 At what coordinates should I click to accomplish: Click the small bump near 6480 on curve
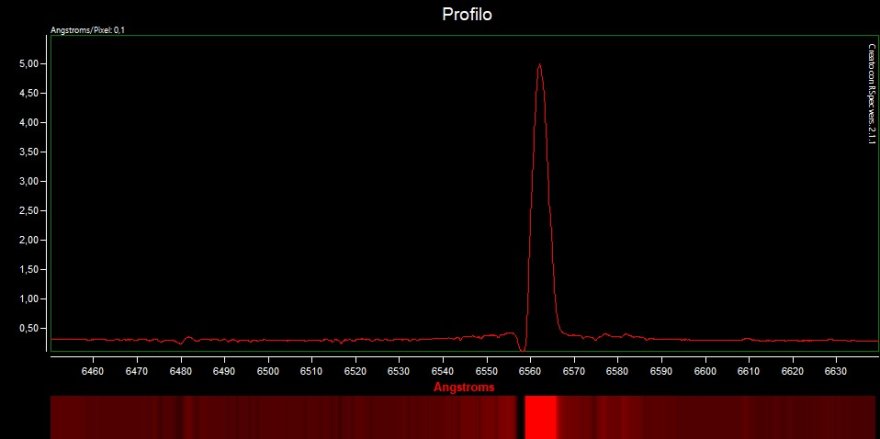tap(186, 338)
